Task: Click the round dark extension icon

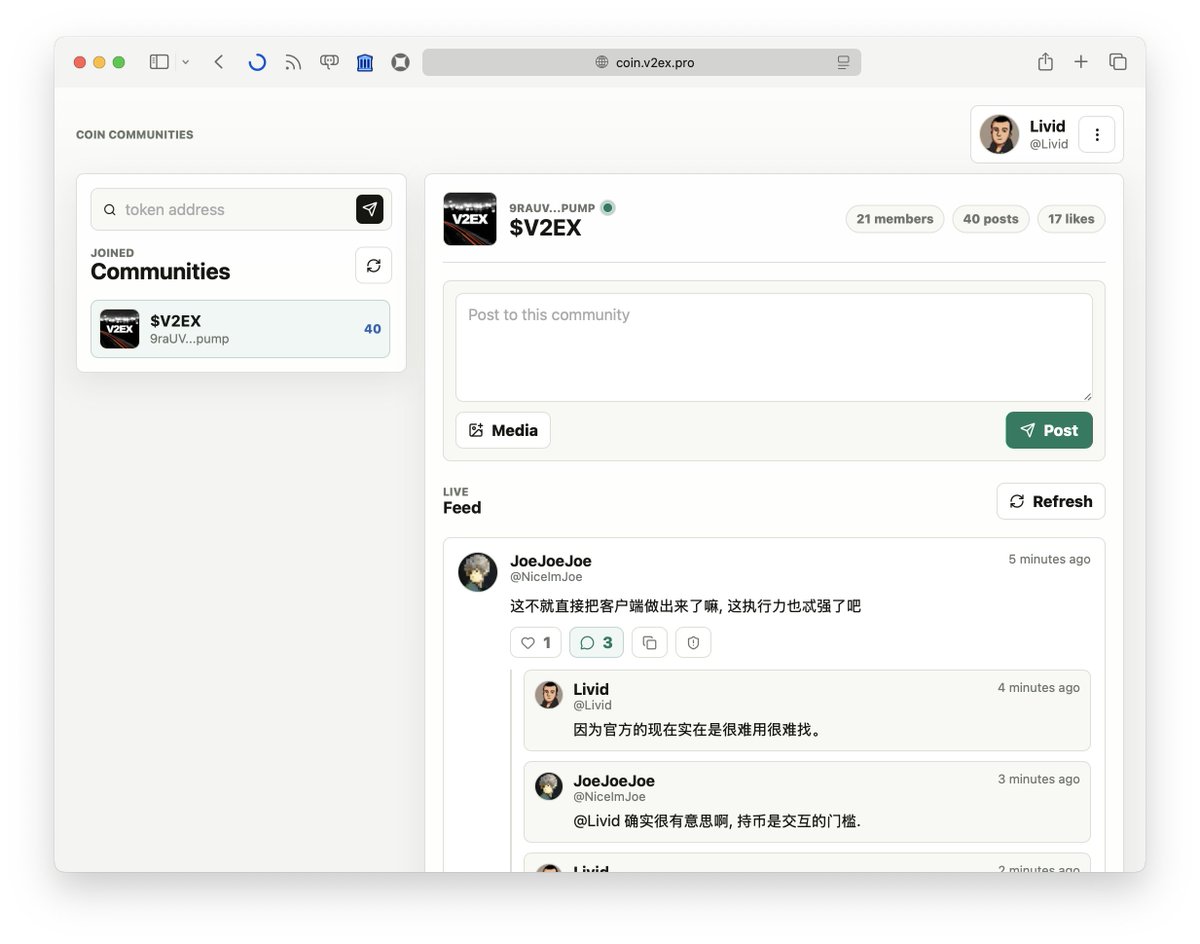Action: tap(401, 62)
